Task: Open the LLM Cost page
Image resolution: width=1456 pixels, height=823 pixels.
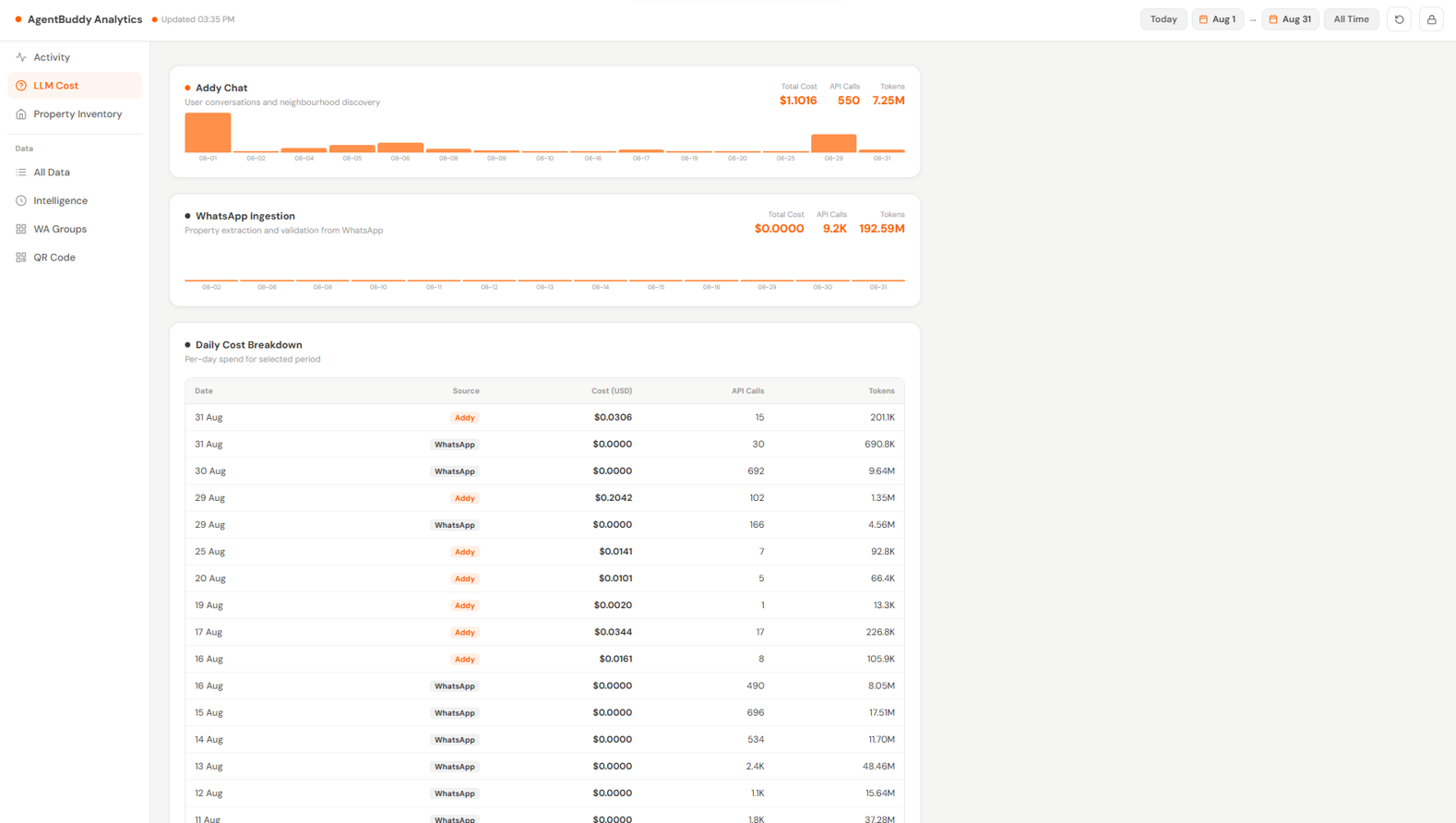Action: [75, 86]
